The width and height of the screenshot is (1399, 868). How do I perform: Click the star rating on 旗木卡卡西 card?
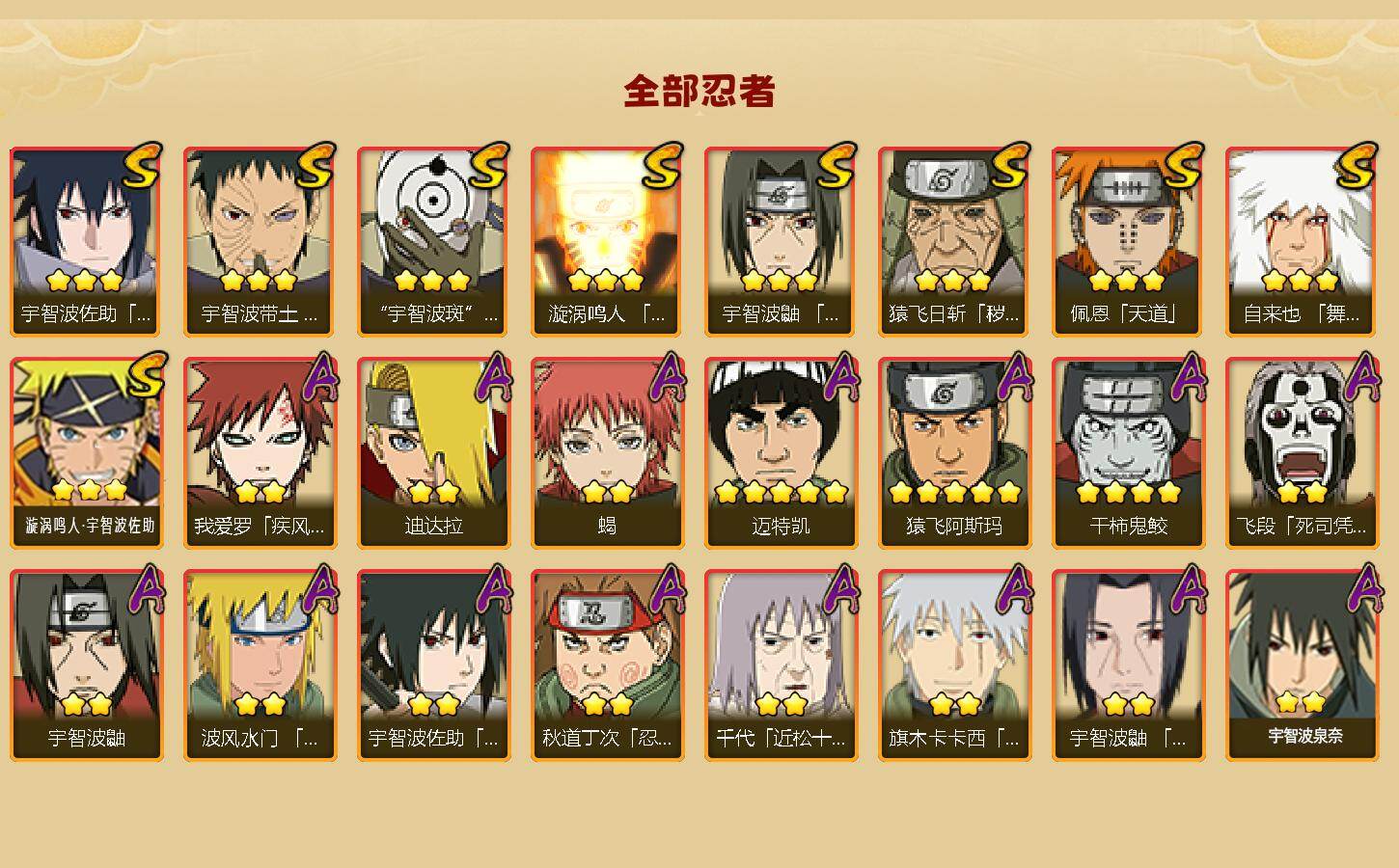point(954,705)
